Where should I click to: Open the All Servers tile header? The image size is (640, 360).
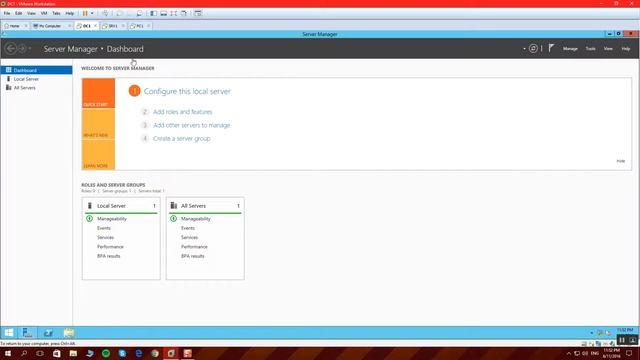click(205, 206)
